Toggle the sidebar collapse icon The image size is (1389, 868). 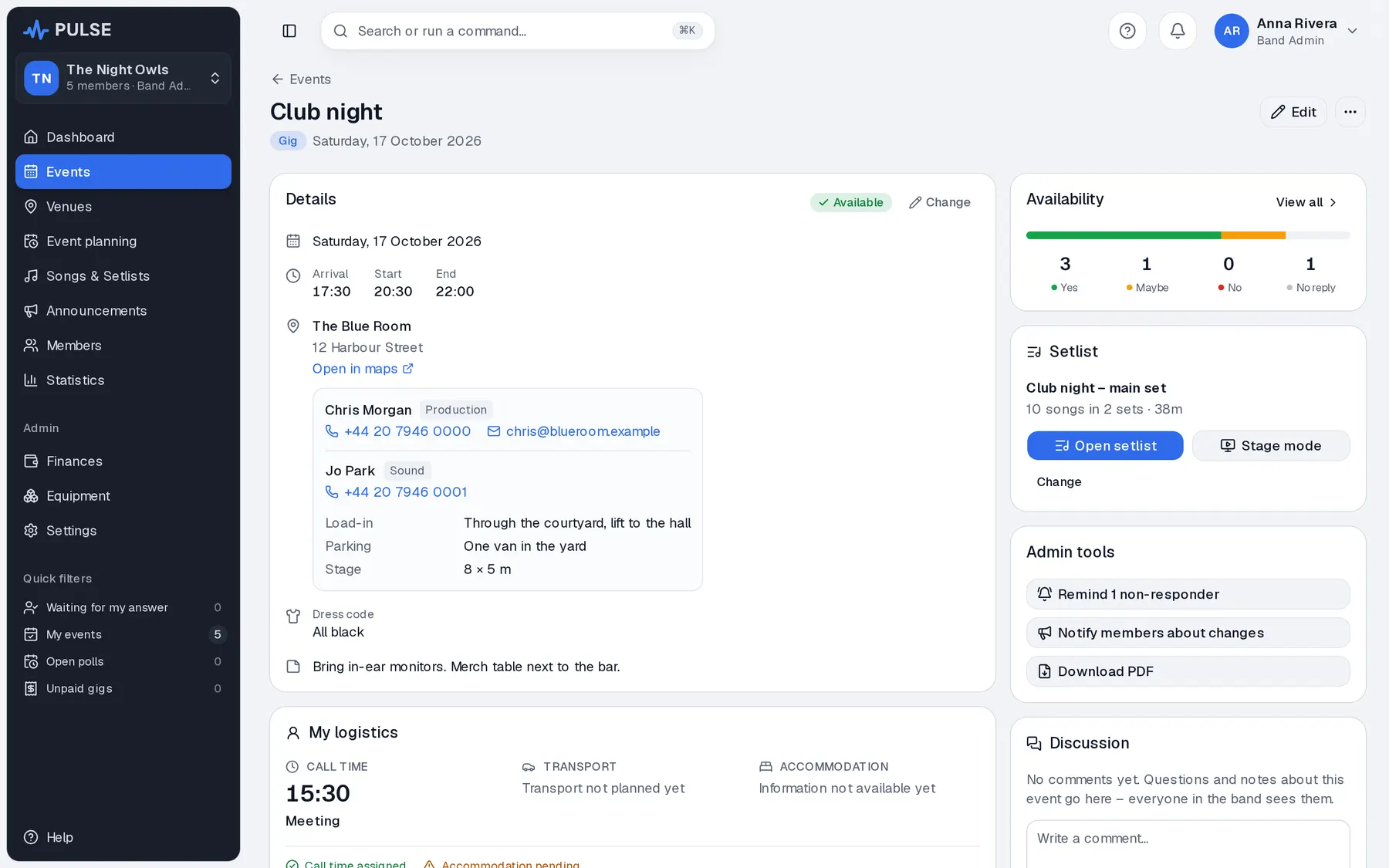click(x=289, y=31)
